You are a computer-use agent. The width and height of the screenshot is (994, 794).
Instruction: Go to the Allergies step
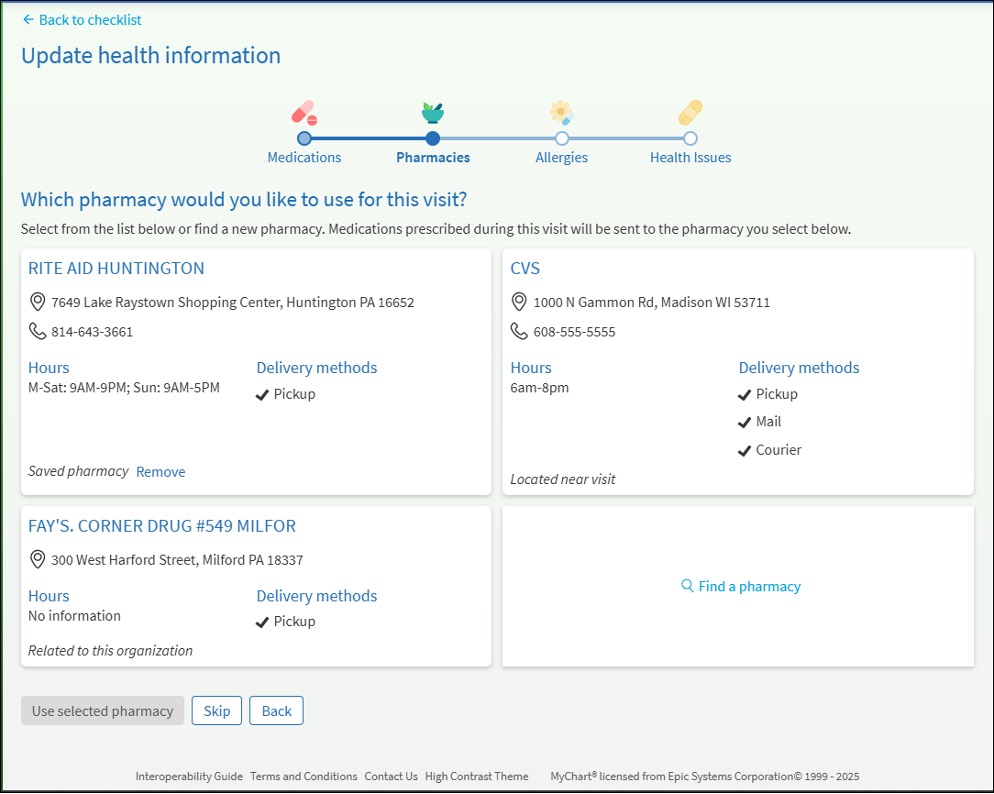[x=561, y=157]
